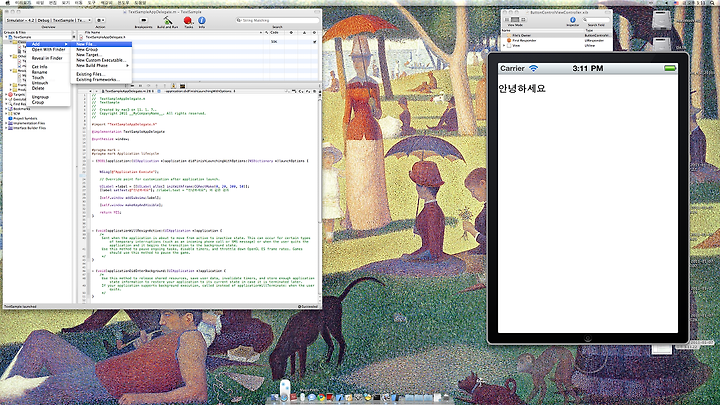The height and width of the screenshot is (405, 720).
Task: Click the Inspector icon in xib window
Action: [x=573, y=20]
